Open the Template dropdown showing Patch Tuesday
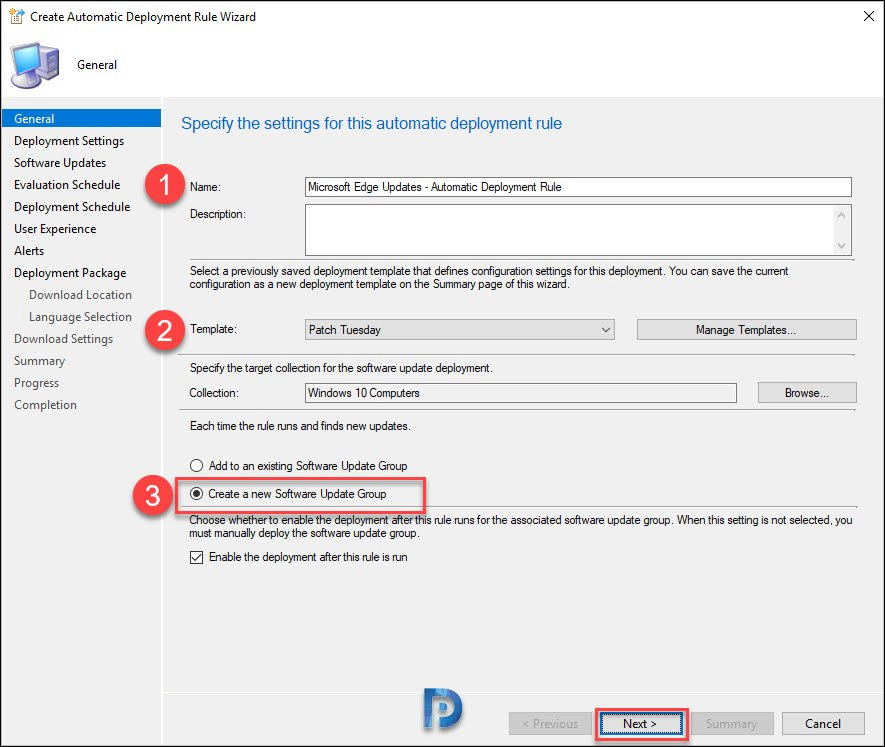This screenshot has height=747, width=885. tap(459, 330)
